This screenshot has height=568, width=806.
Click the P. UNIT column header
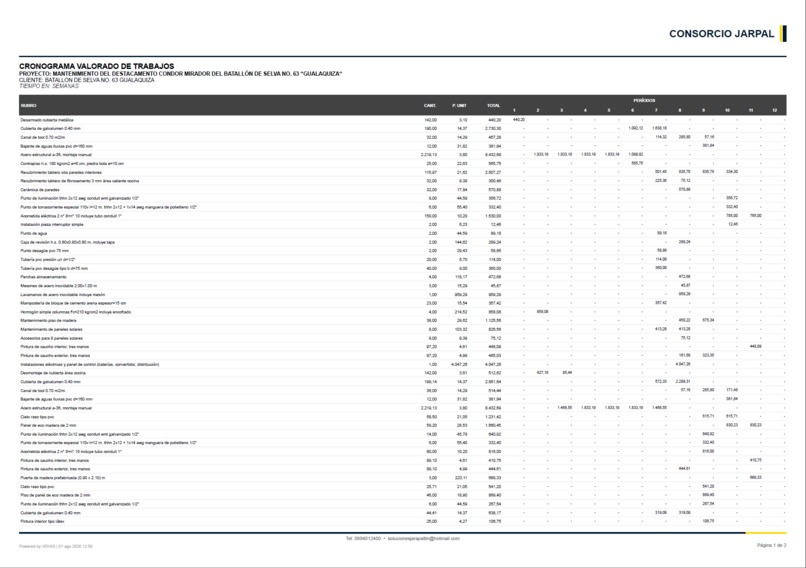click(x=460, y=105)
